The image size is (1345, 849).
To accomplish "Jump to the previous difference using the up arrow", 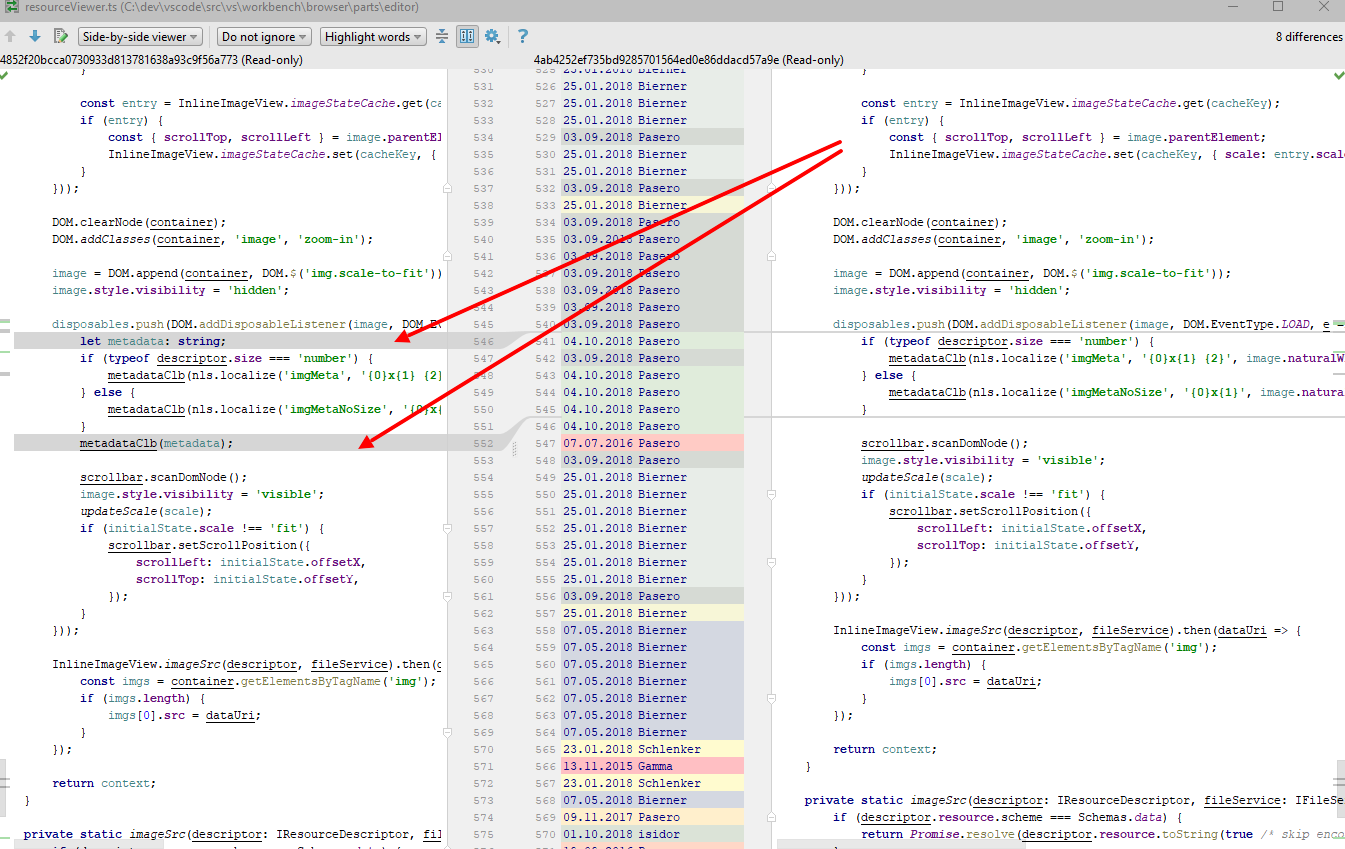I will point(10,35).
